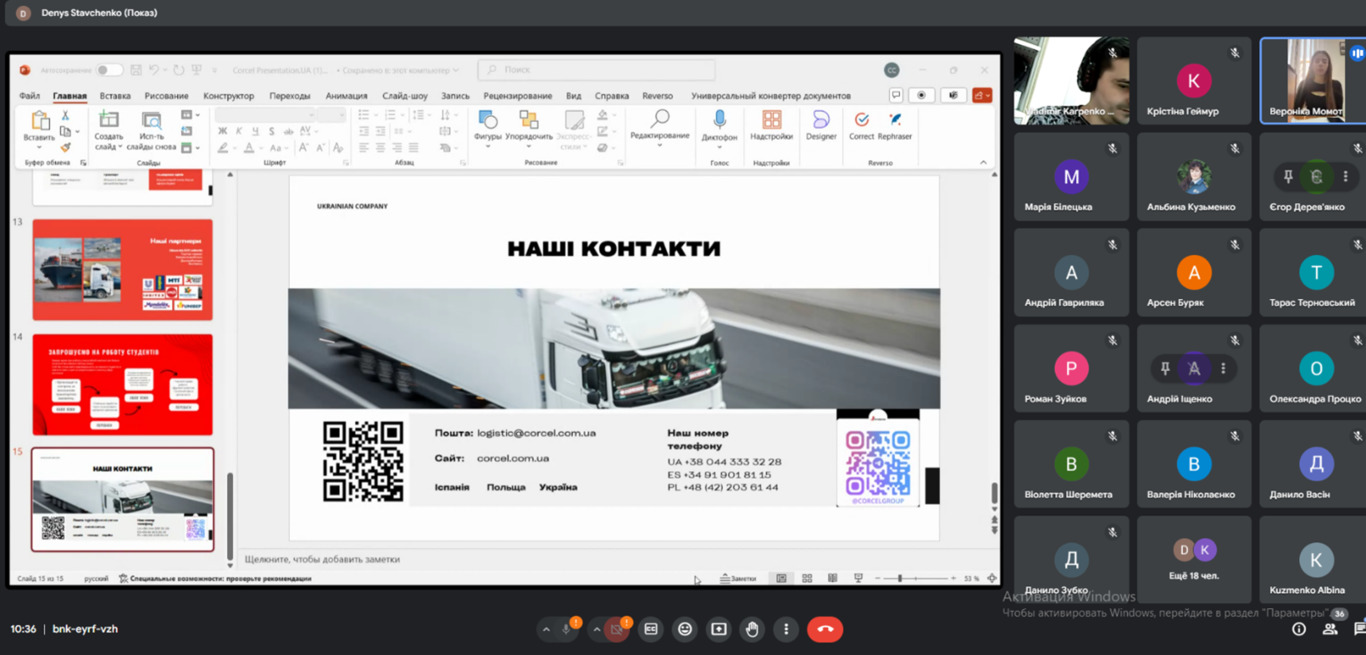
Task: Click the Поиск search field
Action: (597, 70)
